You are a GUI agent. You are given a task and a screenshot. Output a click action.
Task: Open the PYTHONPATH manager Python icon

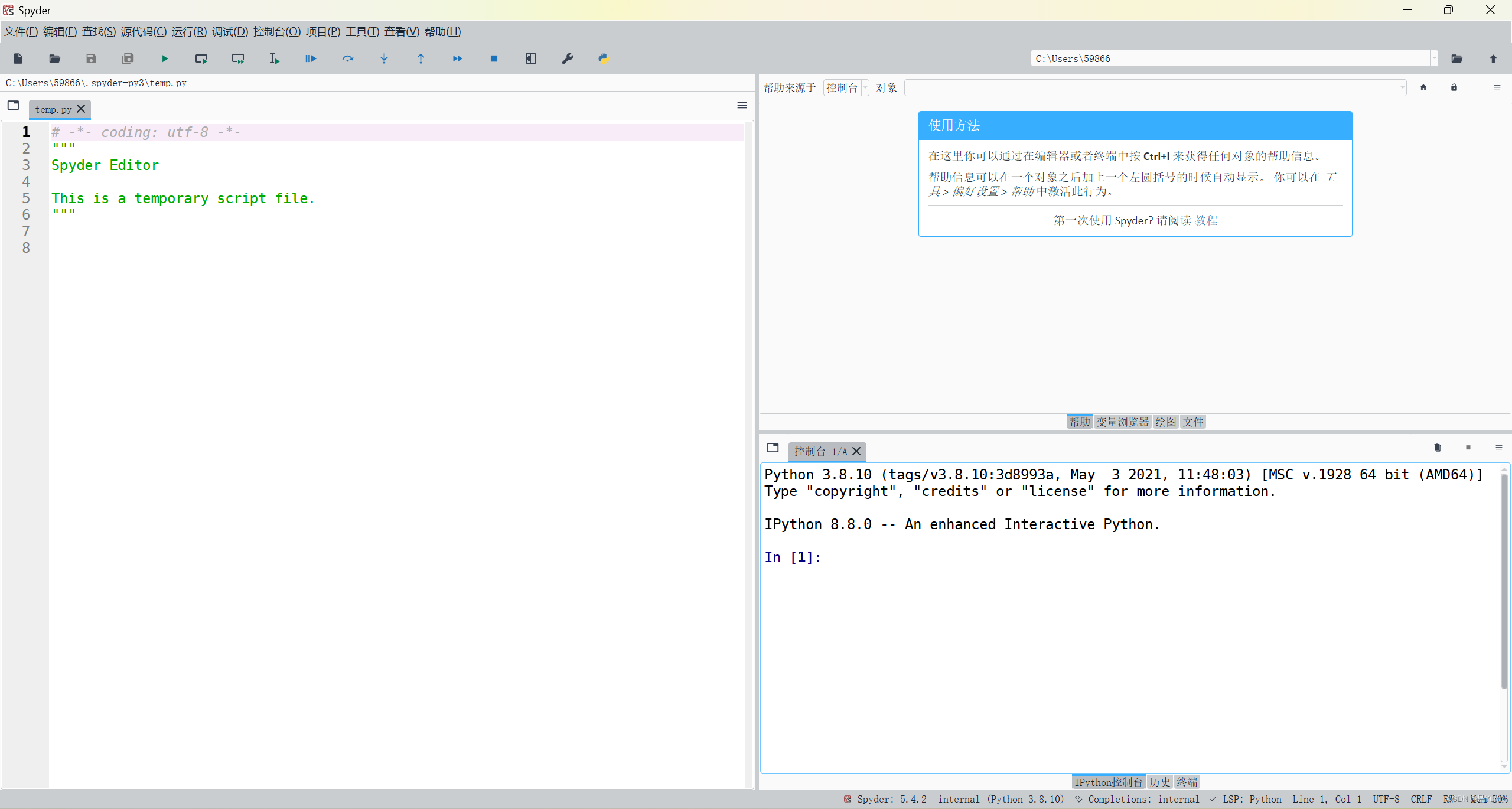point(603,58)
